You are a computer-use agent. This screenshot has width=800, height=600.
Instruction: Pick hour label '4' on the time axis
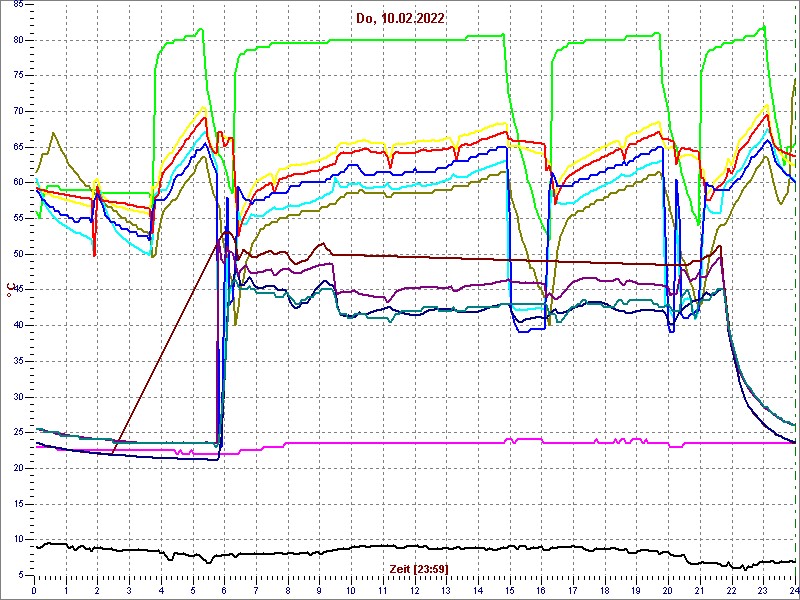(x=161, y=590)
